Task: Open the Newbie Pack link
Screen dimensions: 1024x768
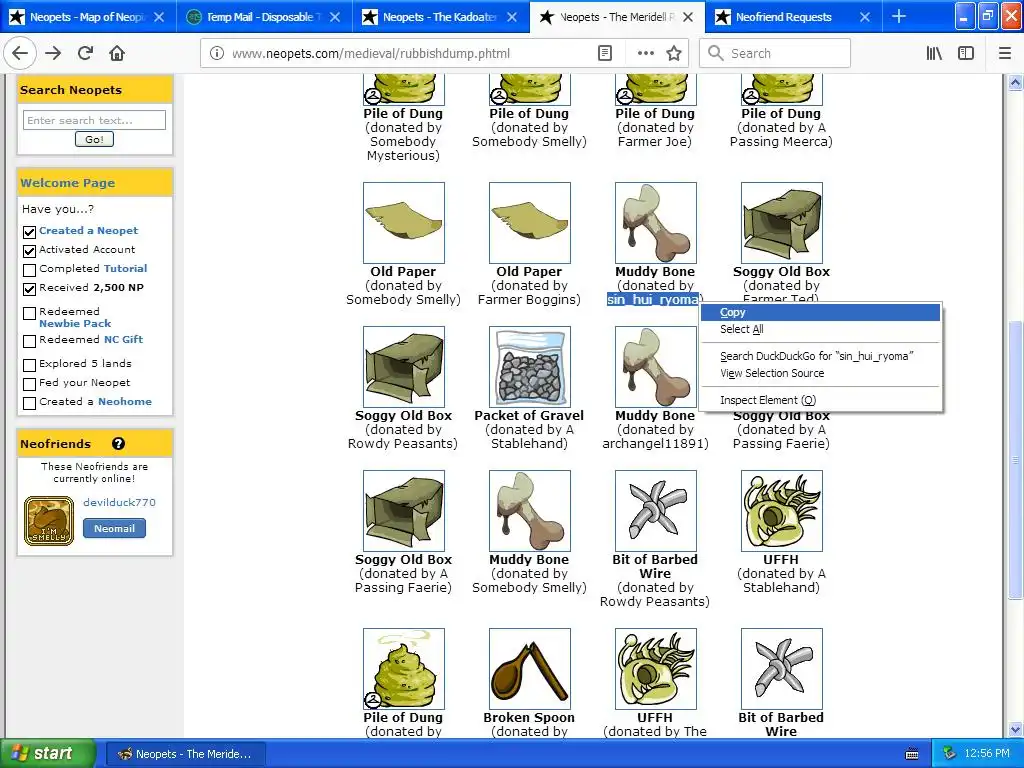Action: point(75,323)
